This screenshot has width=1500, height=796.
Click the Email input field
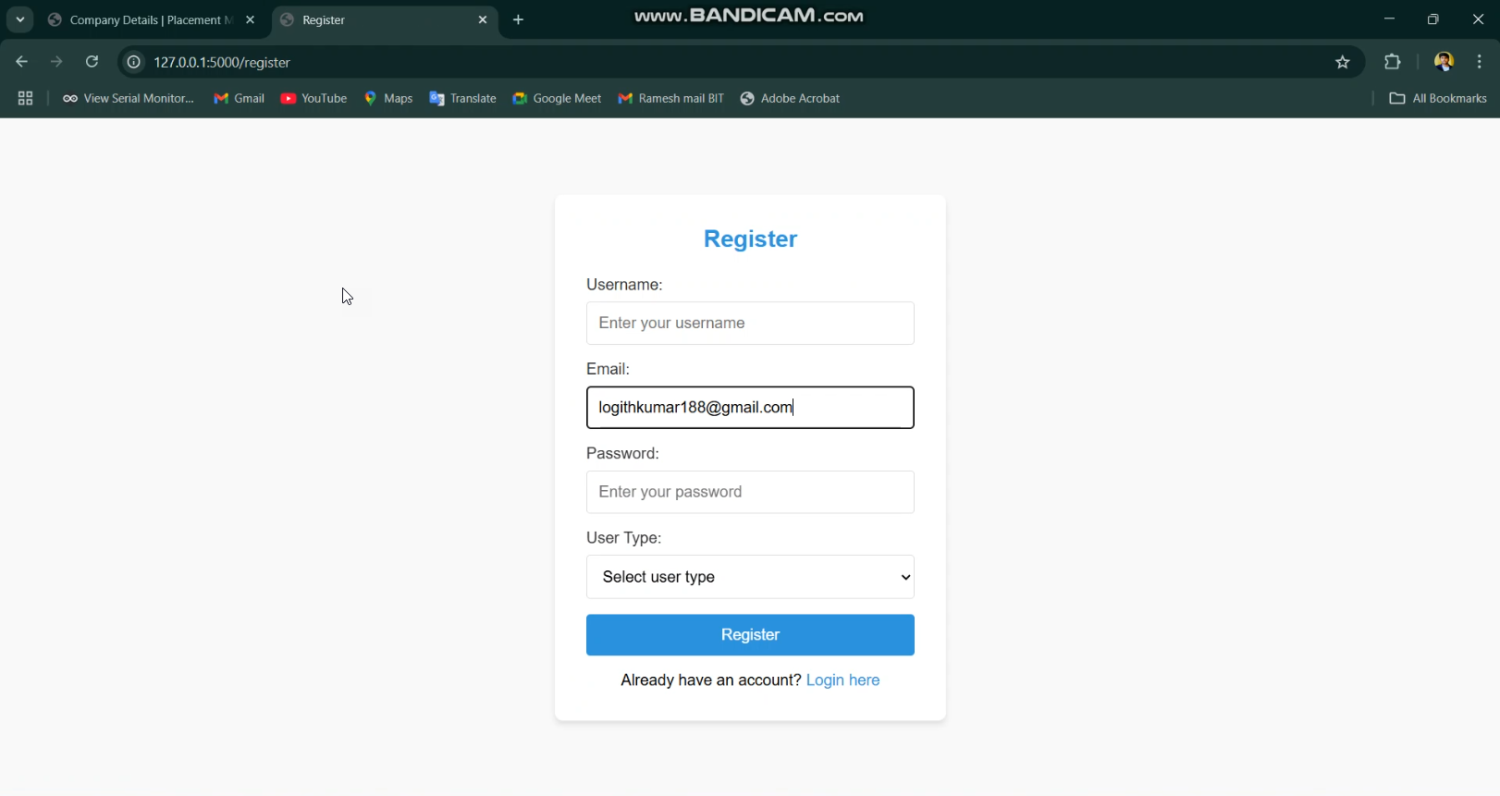750,407
